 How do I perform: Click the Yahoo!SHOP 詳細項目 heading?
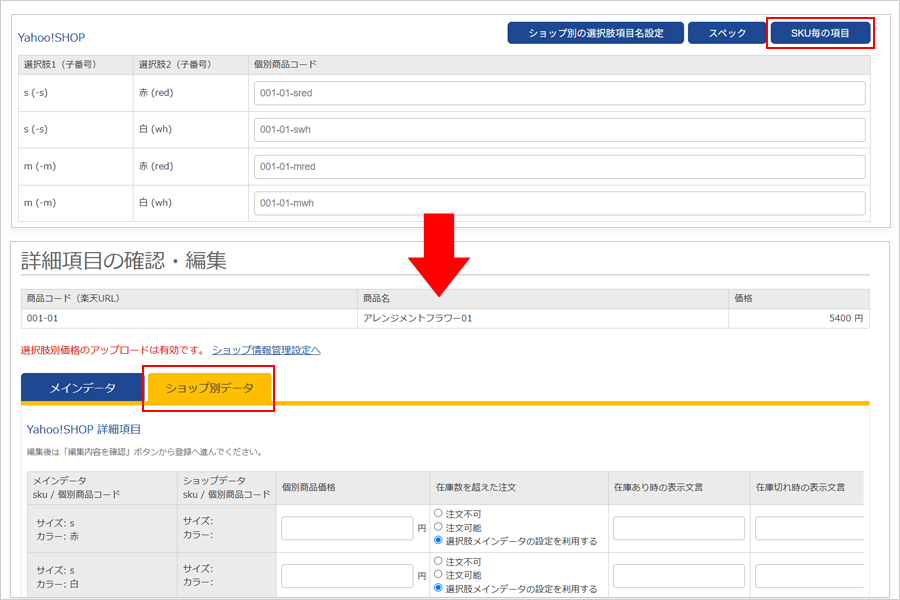tap(84, 429)
